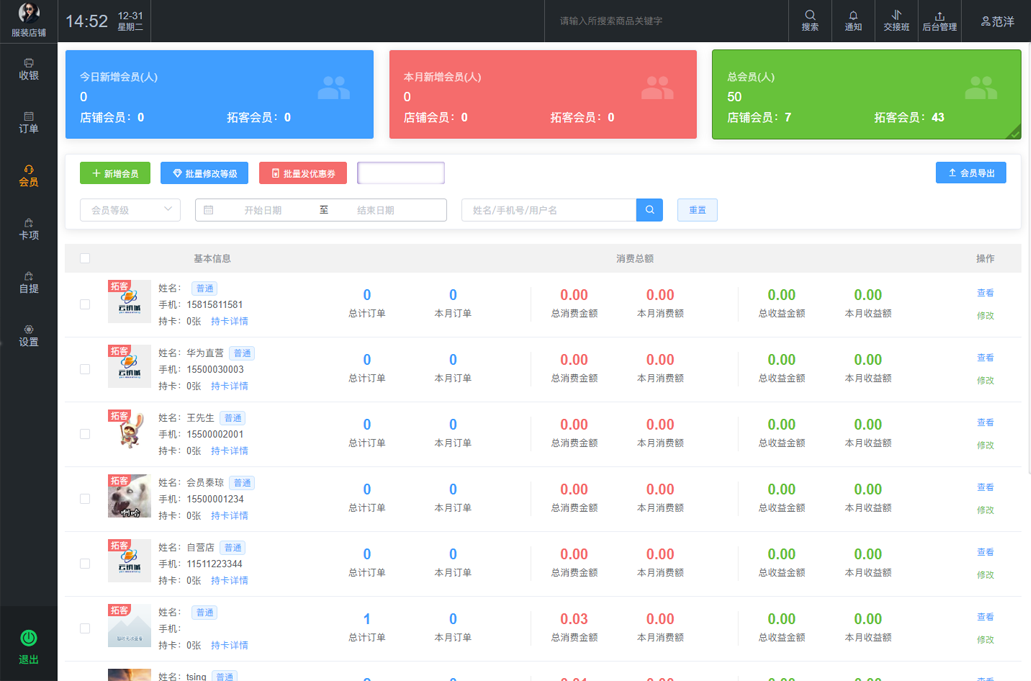
Task: Click the 新增会员 button
Action: tap(115, 173)
